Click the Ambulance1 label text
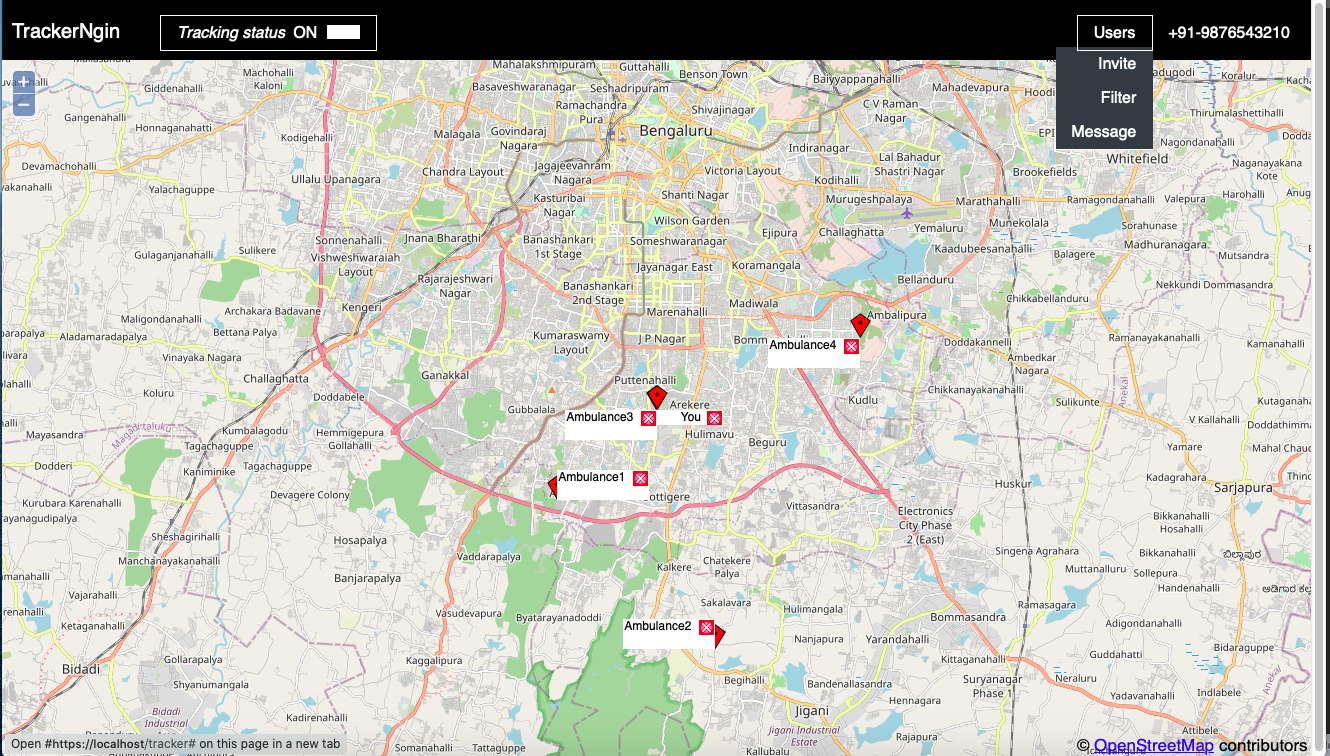 (591, 477)
